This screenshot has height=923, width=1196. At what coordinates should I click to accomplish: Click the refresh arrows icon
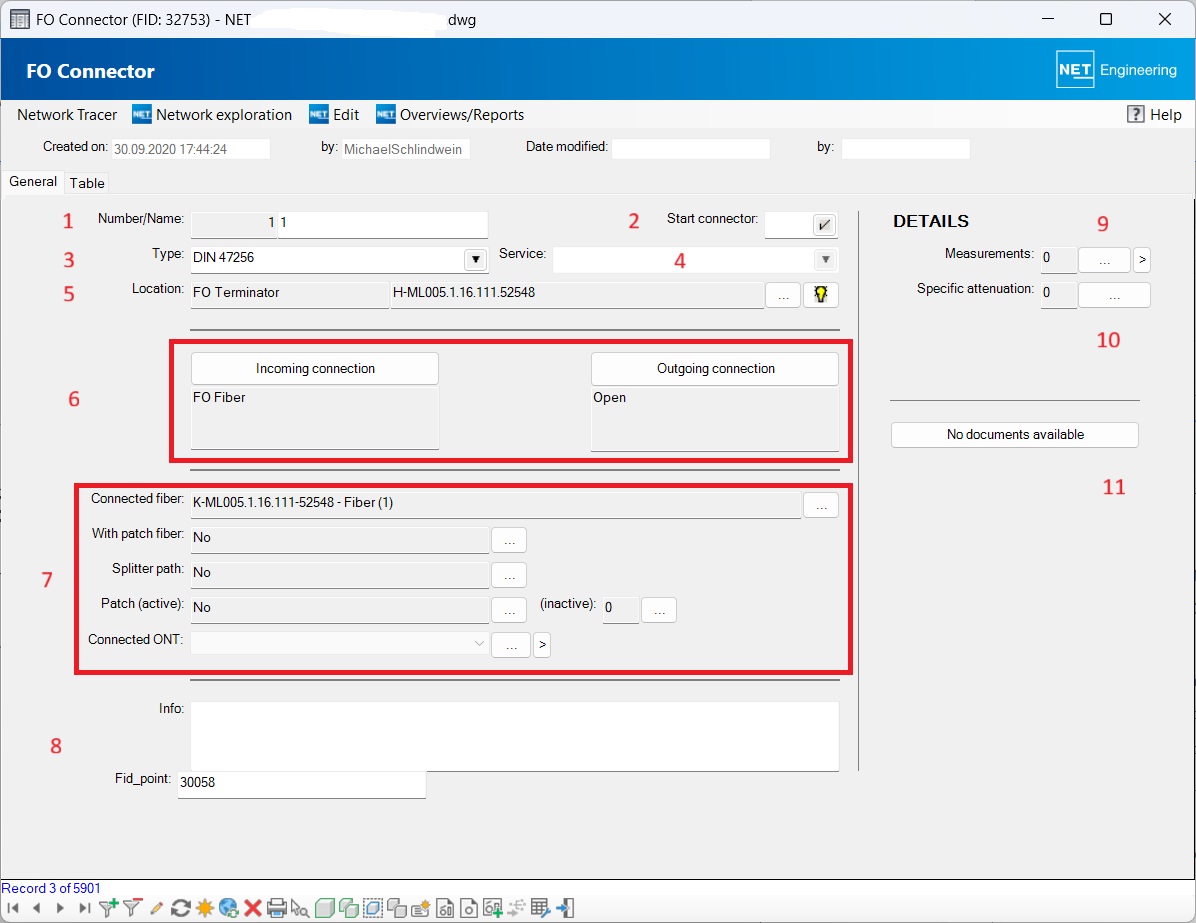pos(181,908)
